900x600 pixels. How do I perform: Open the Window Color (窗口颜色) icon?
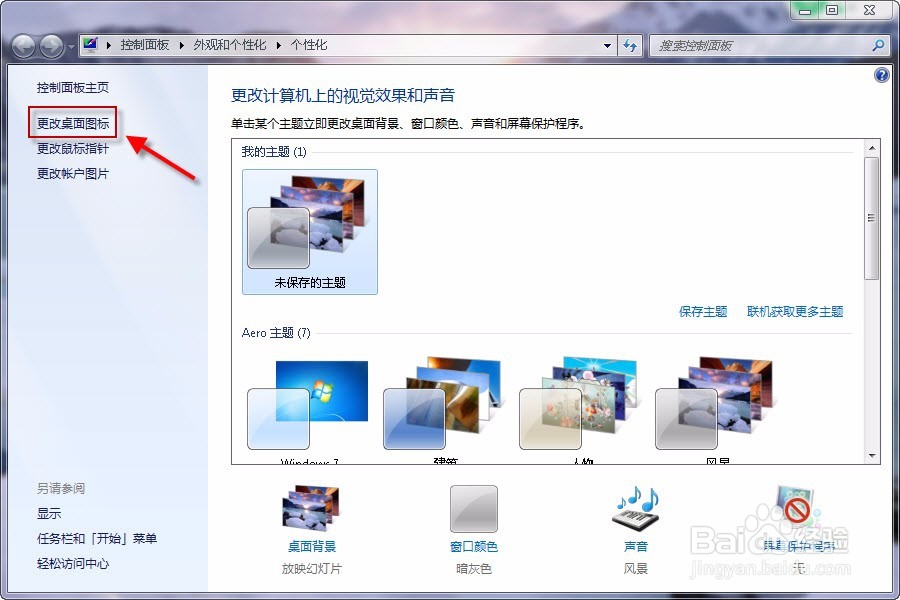(474, 509)
